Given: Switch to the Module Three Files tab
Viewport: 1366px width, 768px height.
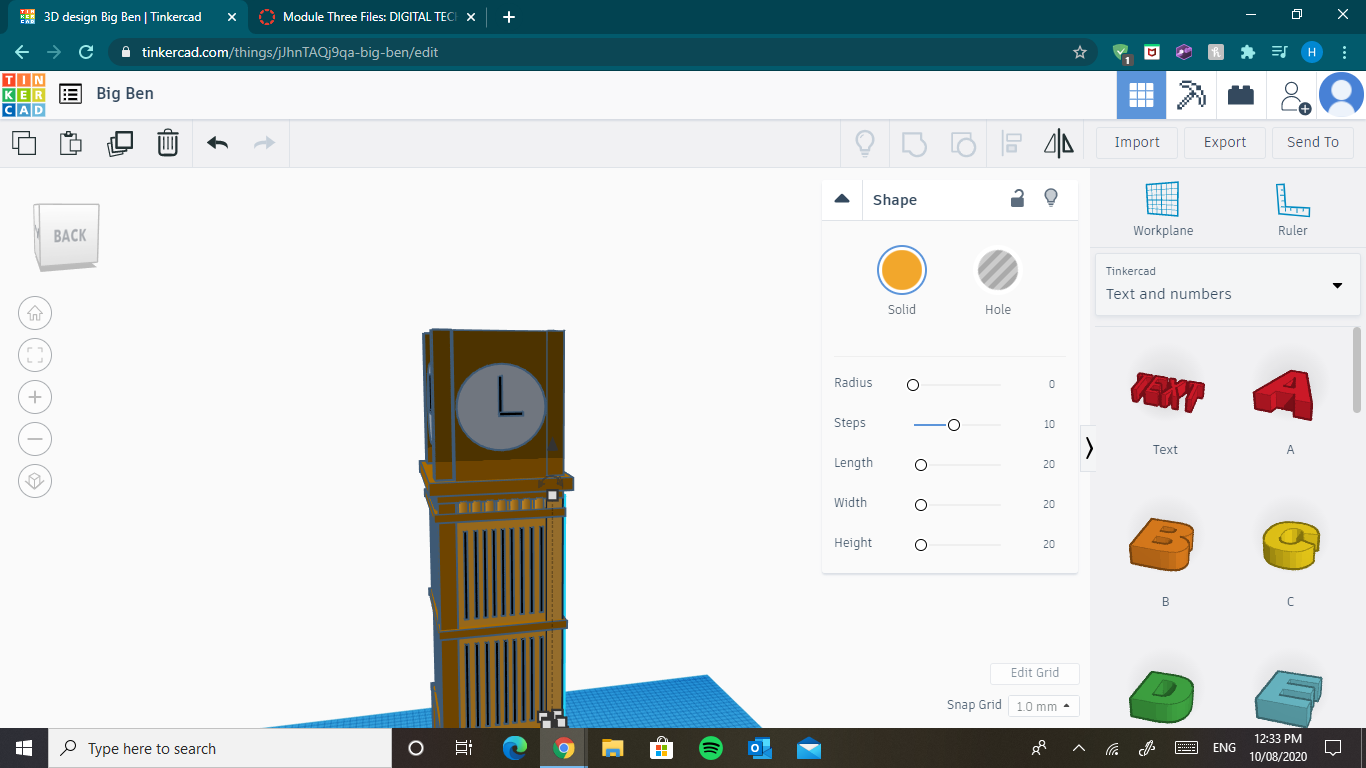Looking at the screenshot, I should click(369, 17).
